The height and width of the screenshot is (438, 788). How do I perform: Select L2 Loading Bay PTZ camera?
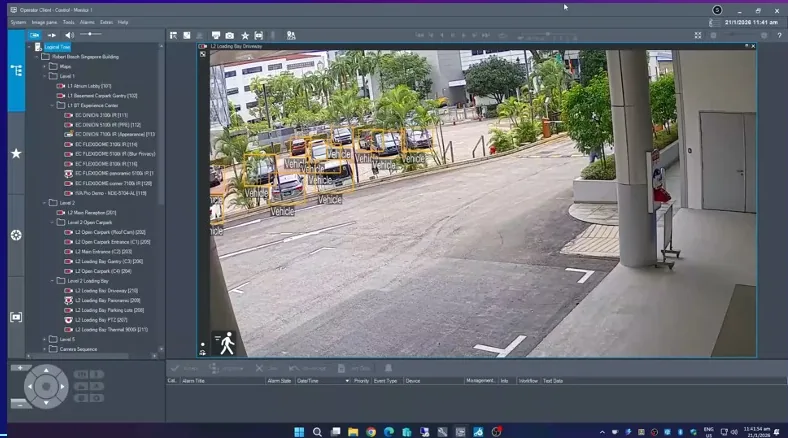101,320
